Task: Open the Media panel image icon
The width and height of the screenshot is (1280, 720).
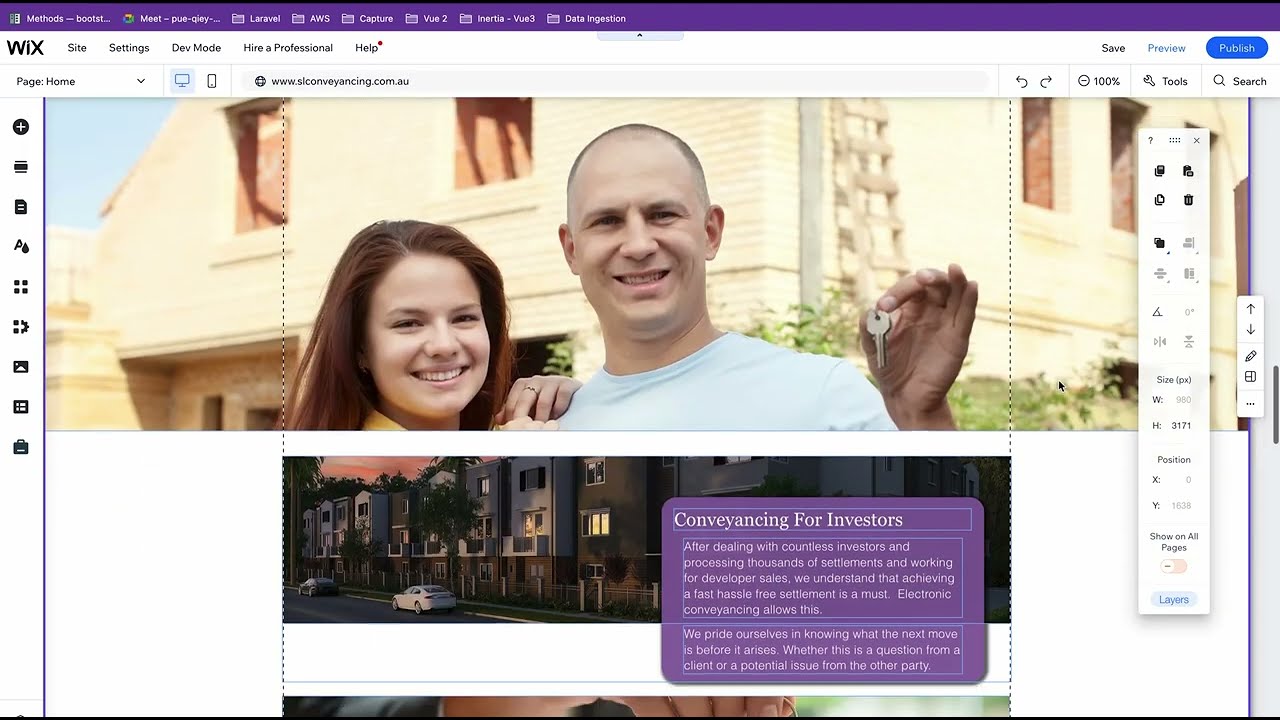Action: pyautogui.click(x=21, y=367)
